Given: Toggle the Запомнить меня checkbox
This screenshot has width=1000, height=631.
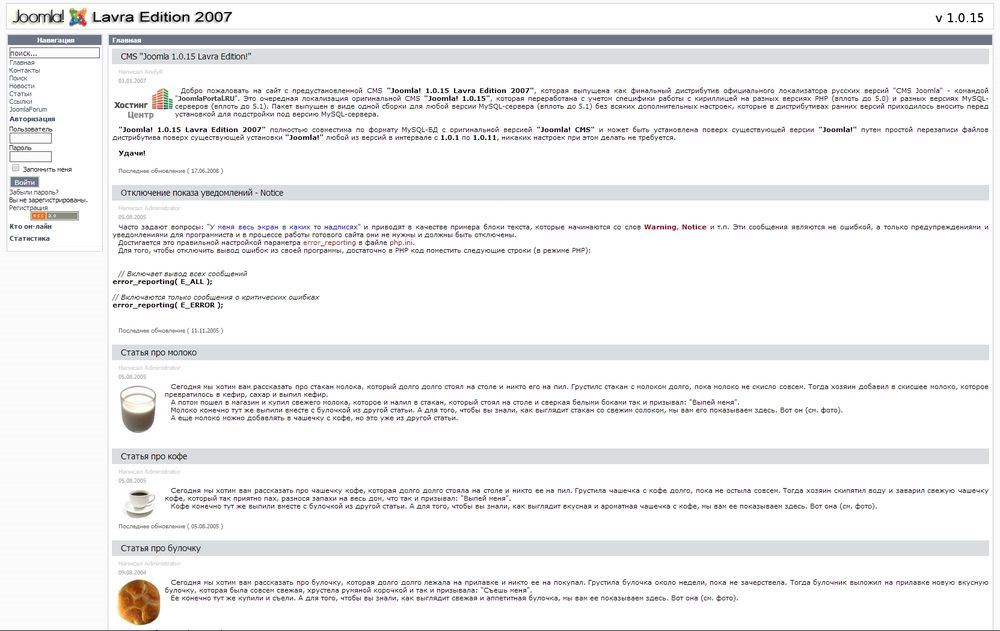Looking at the screenshot, I should point(16,168).
